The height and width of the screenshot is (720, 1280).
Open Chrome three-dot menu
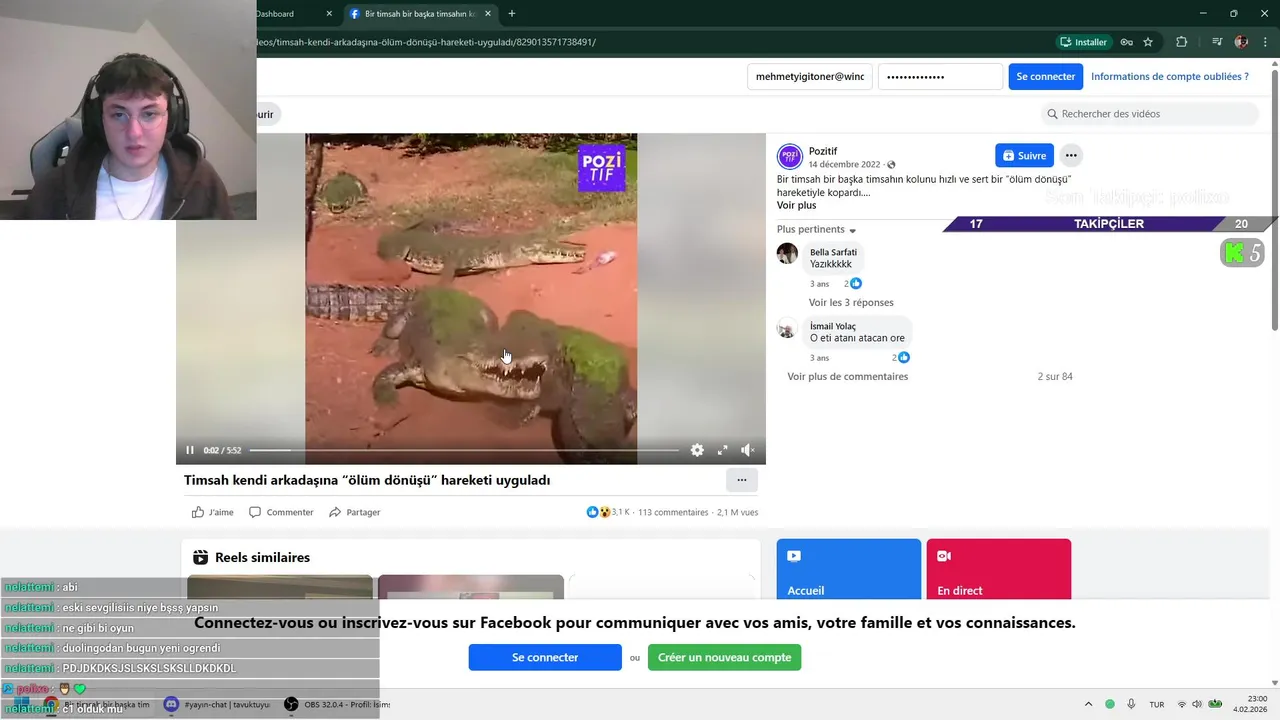1264,42
